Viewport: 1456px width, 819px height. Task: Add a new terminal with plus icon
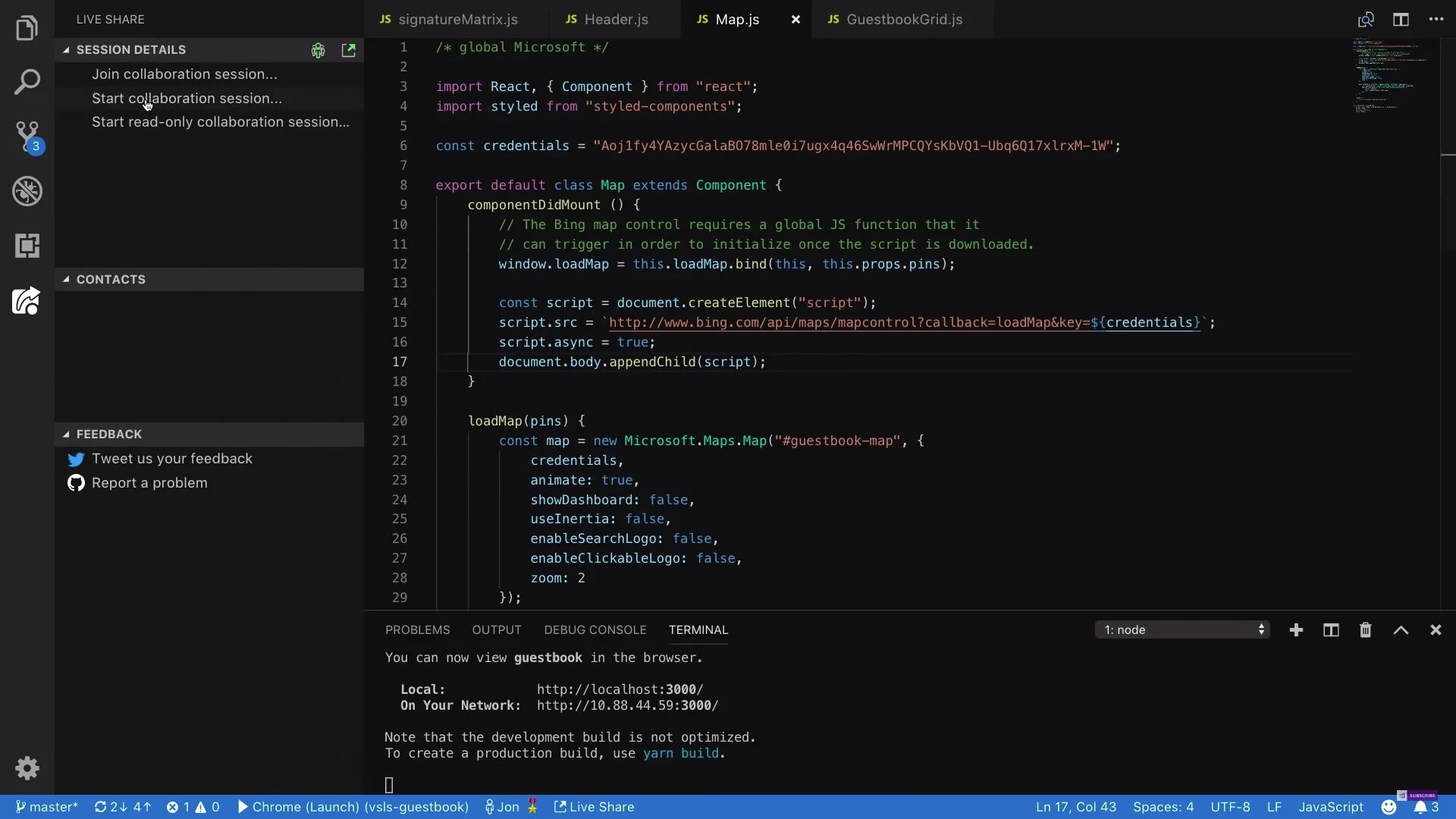click(1296, 630)
